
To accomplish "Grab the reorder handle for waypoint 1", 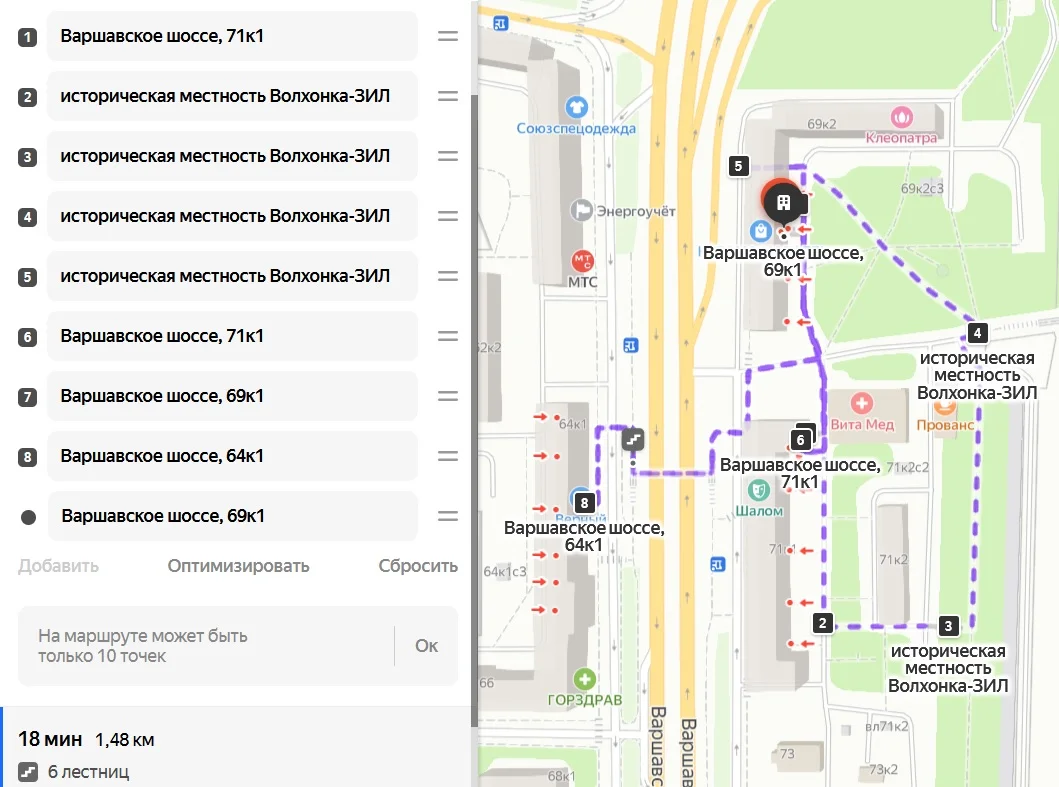I will [448, 36].
